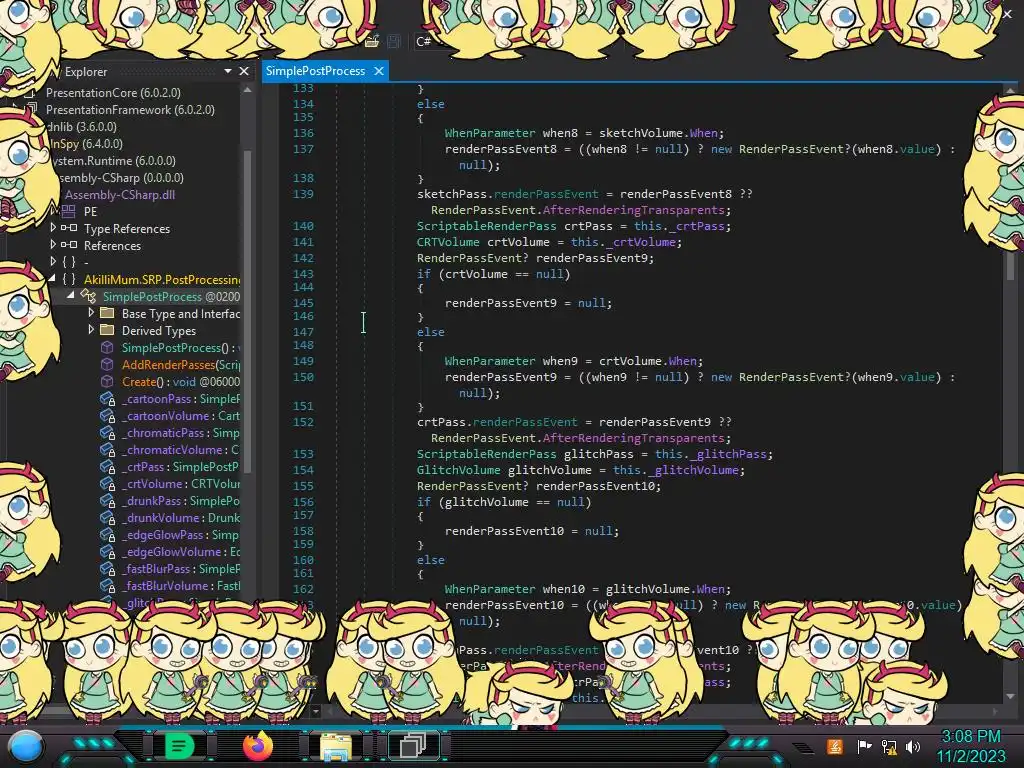Open the volume control tray icon
This screenshot has width=1024, height=768.
(913, 746)
